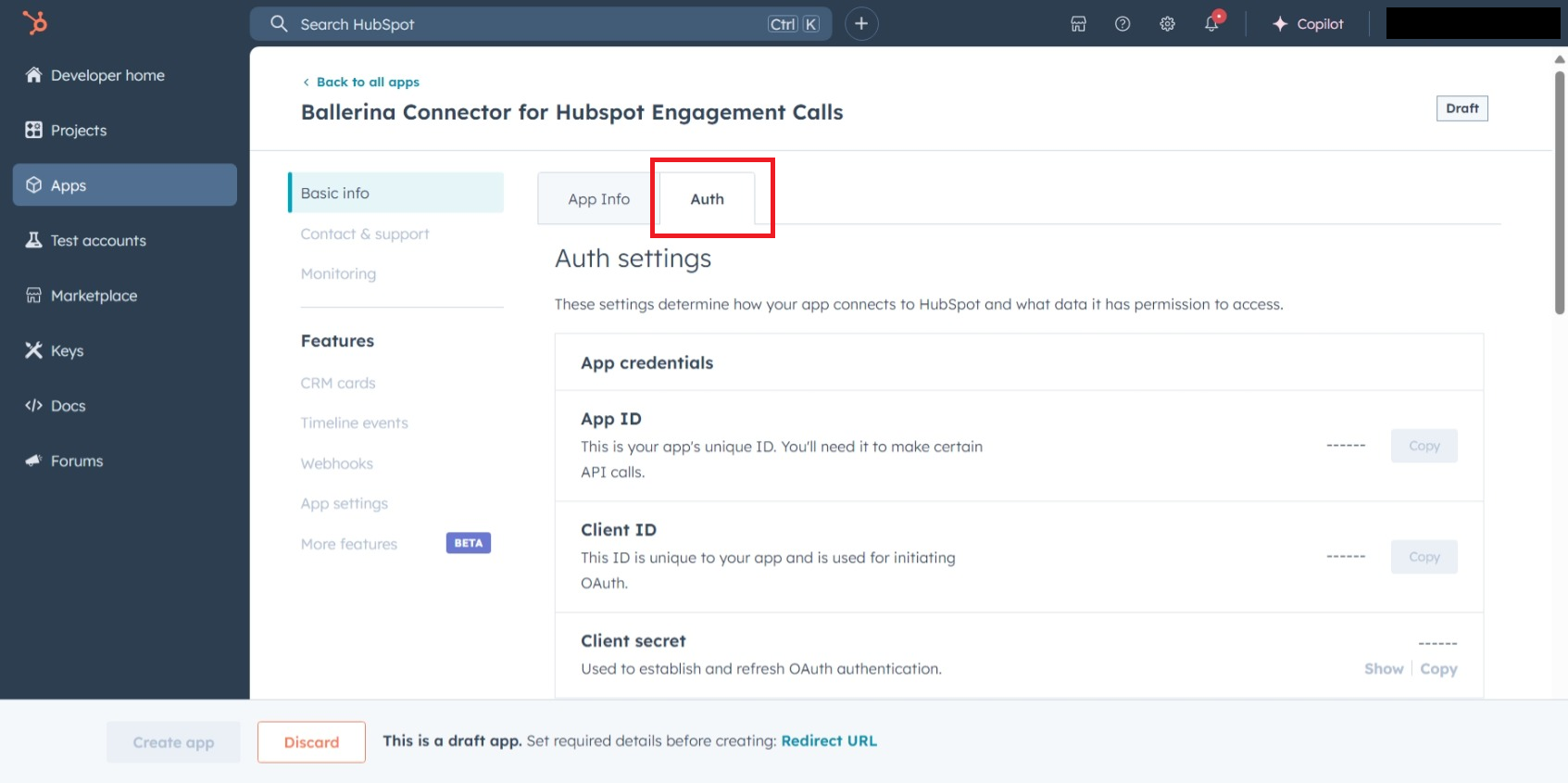The height and width of the screenshot is (783, 1568).
Task: Open Webhooks feature
Action: [337, 463]
